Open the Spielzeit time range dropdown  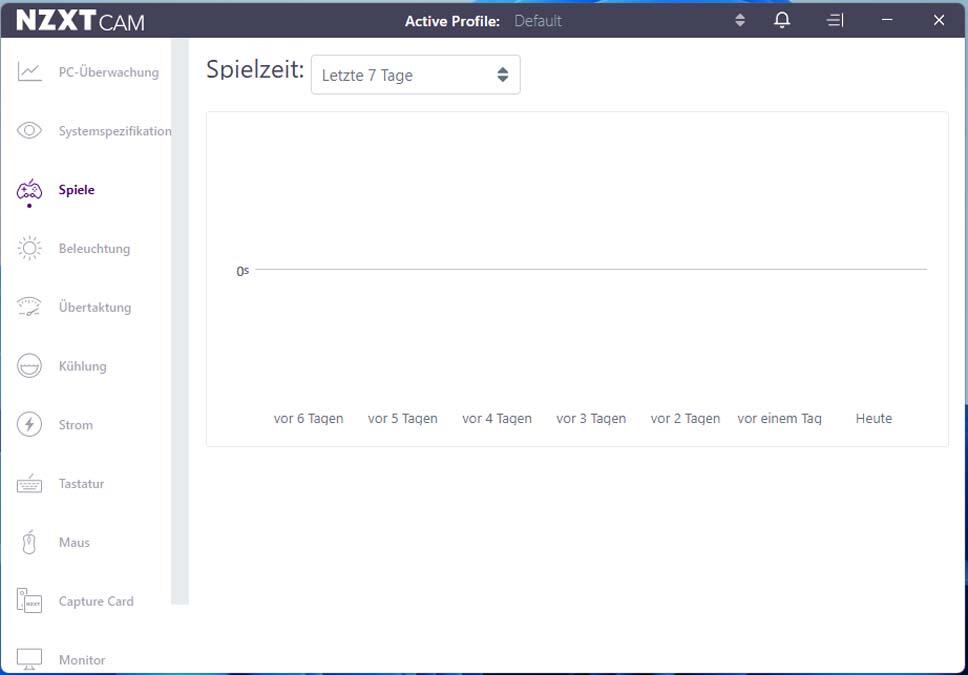click(415, 75)
